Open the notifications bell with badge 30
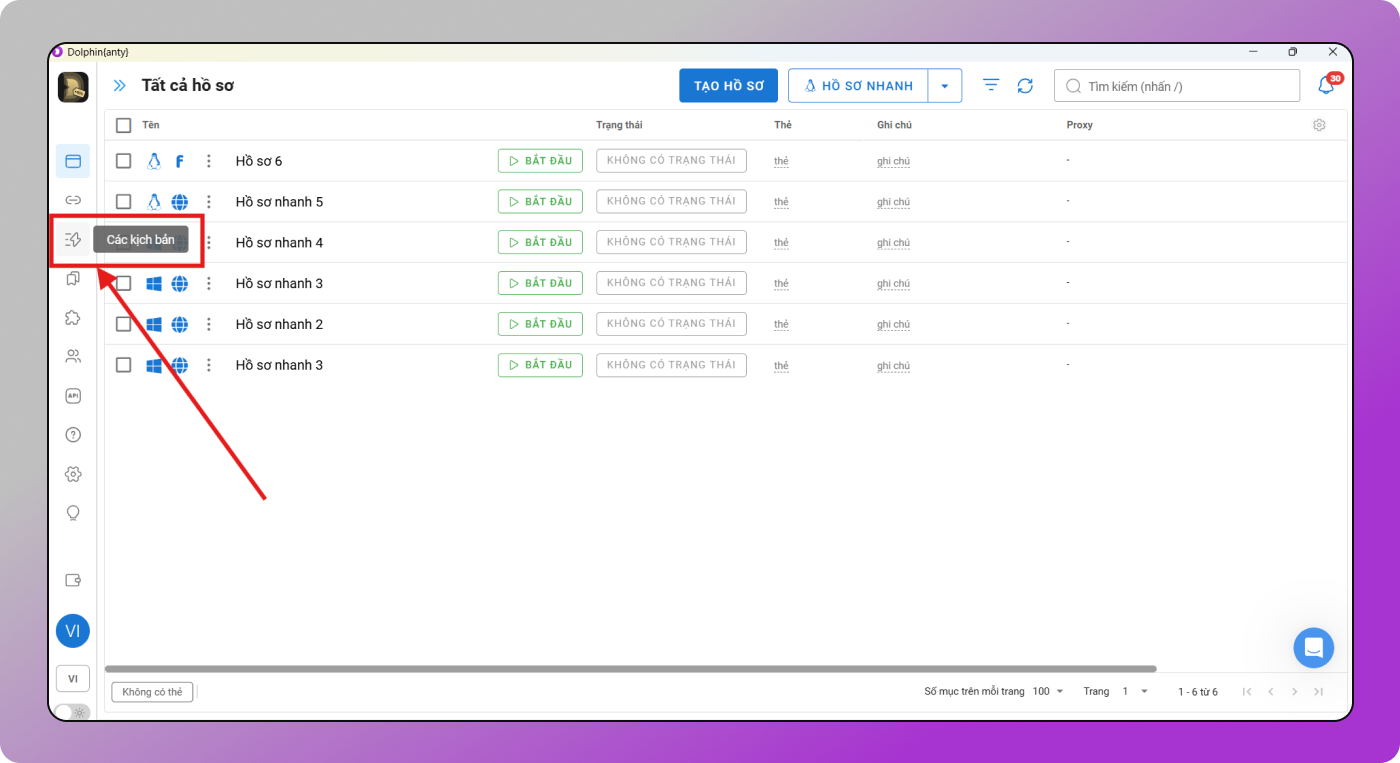The image size is (1400, 763). point(1326,85)
